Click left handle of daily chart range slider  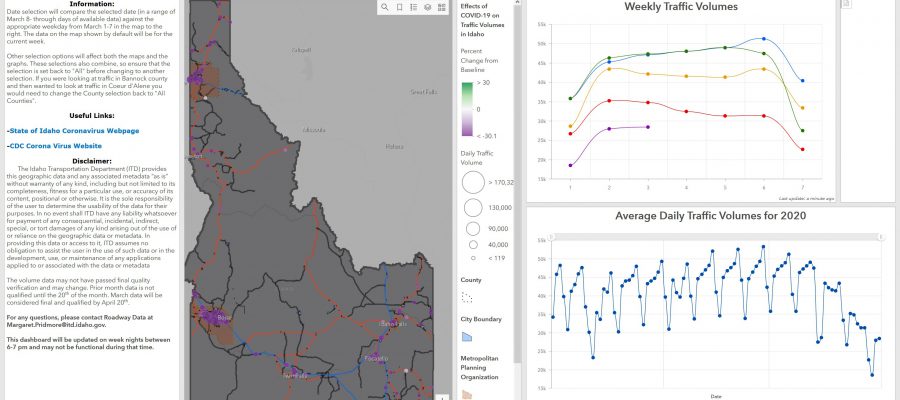tap(550, 237)
